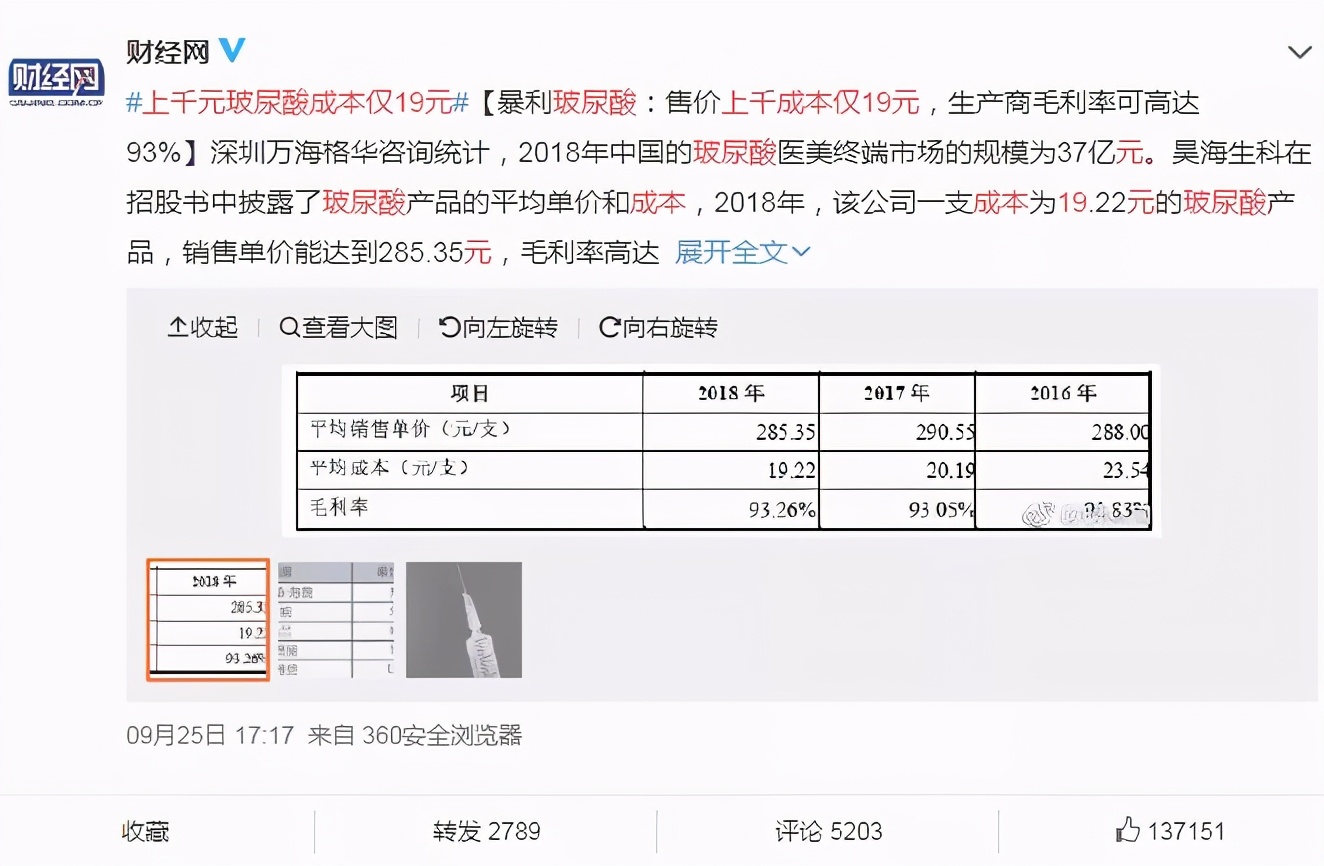The image size is (1324, 866).
Task: Select the highlighted 2018年 table thumbnail
Action: pos(207,620)
